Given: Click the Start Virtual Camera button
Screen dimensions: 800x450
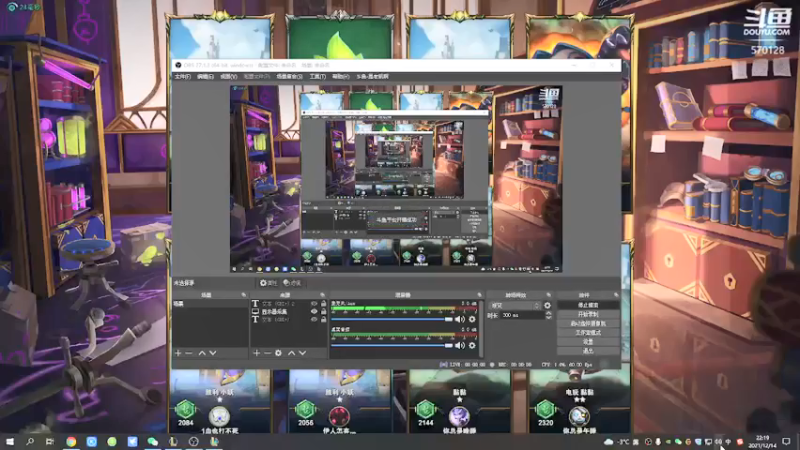Looking at the screenshot, I should click(588, 323).
